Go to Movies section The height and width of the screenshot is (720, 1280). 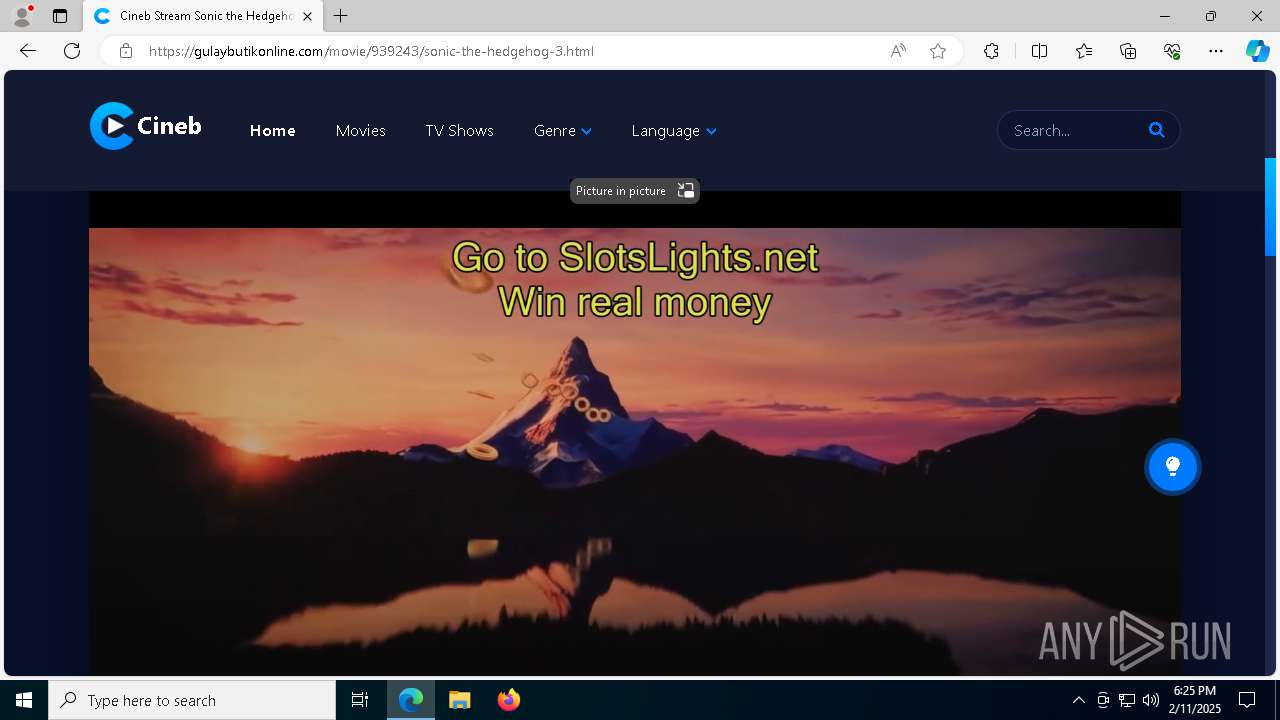pyautogui.click(x=360, y=131)
